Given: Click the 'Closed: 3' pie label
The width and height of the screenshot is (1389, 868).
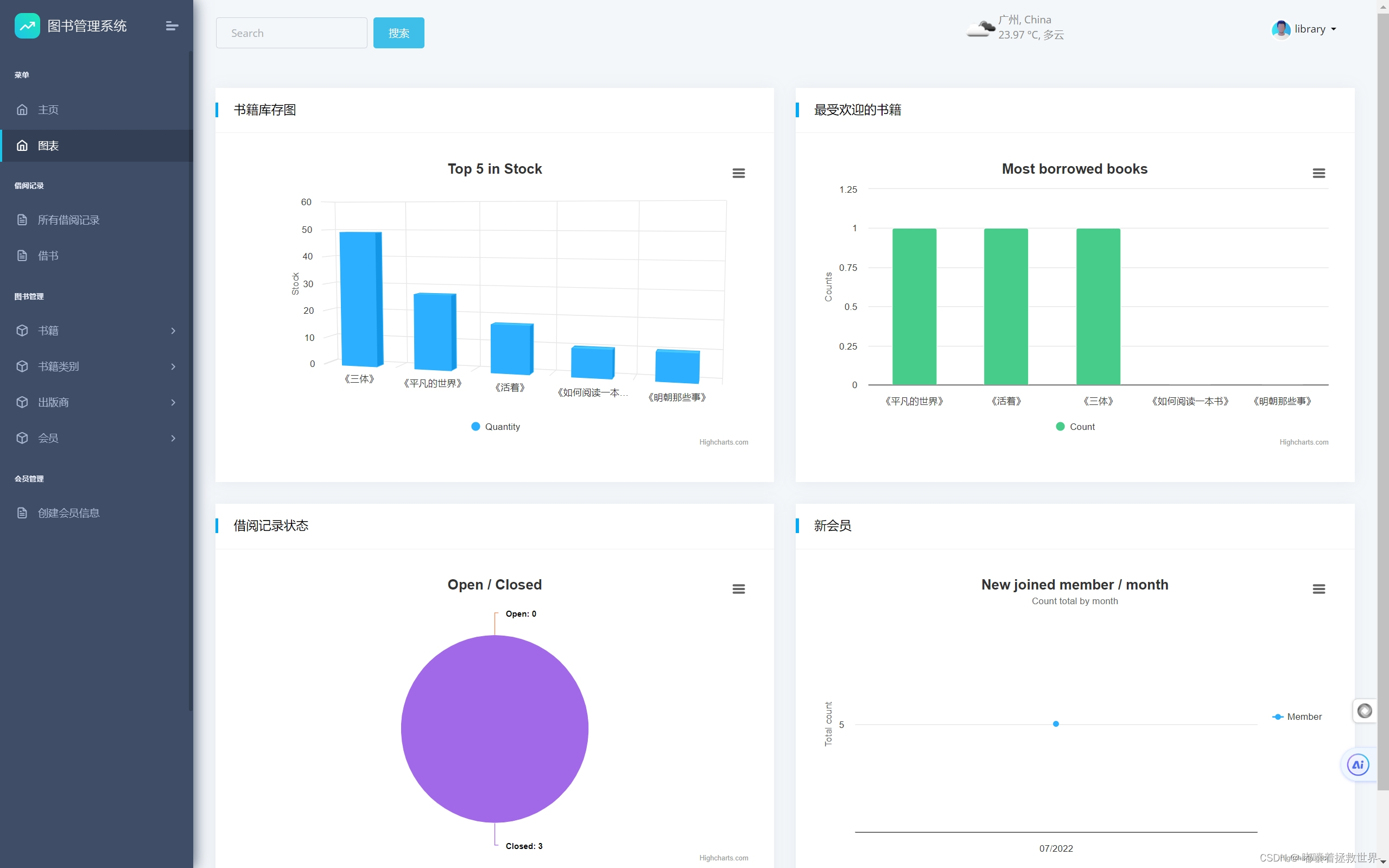Looking at the screenshot, I should click(523, 846).
